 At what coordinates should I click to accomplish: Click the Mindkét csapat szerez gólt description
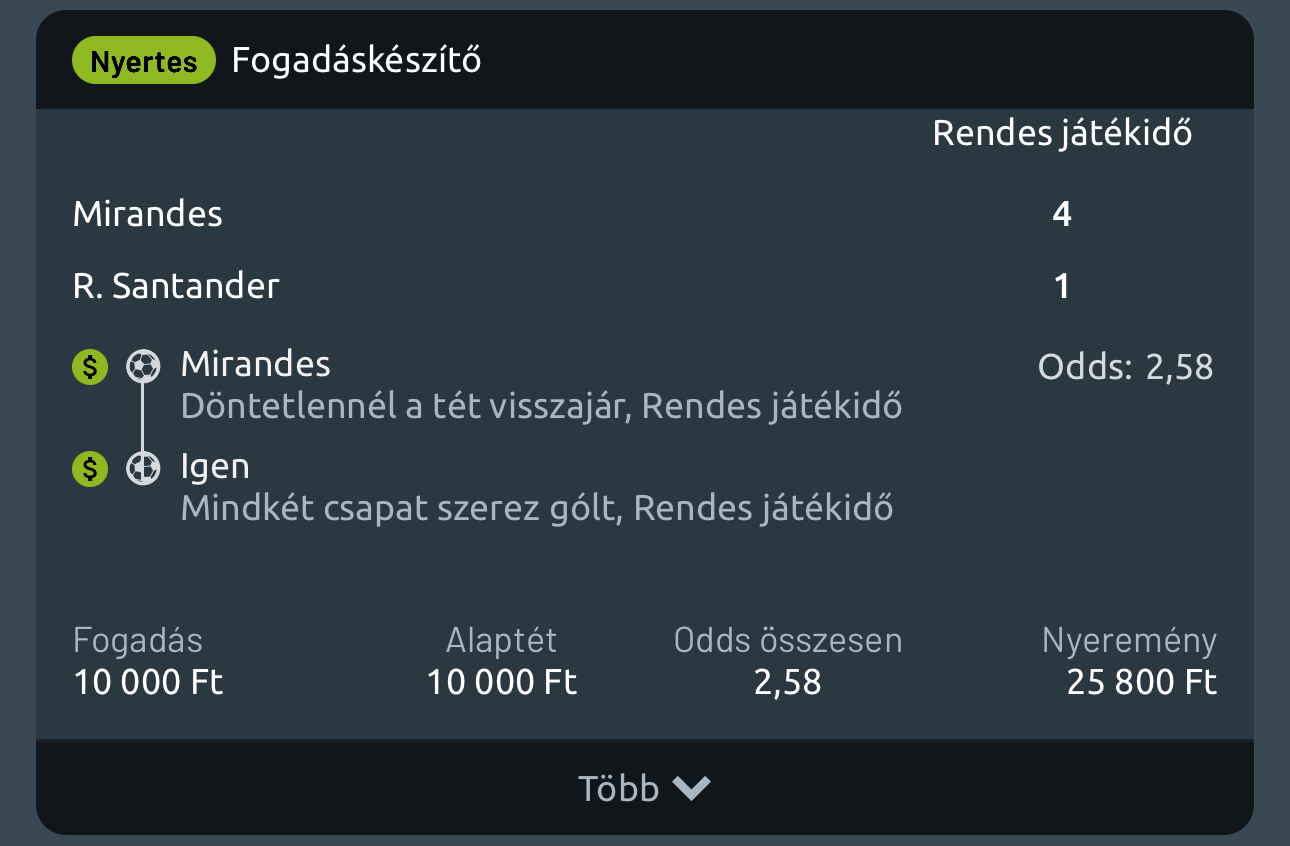537,508
